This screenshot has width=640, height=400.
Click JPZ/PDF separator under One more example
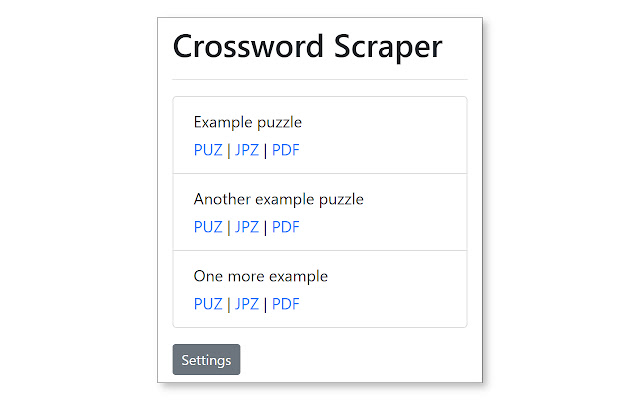pos(265,304)
